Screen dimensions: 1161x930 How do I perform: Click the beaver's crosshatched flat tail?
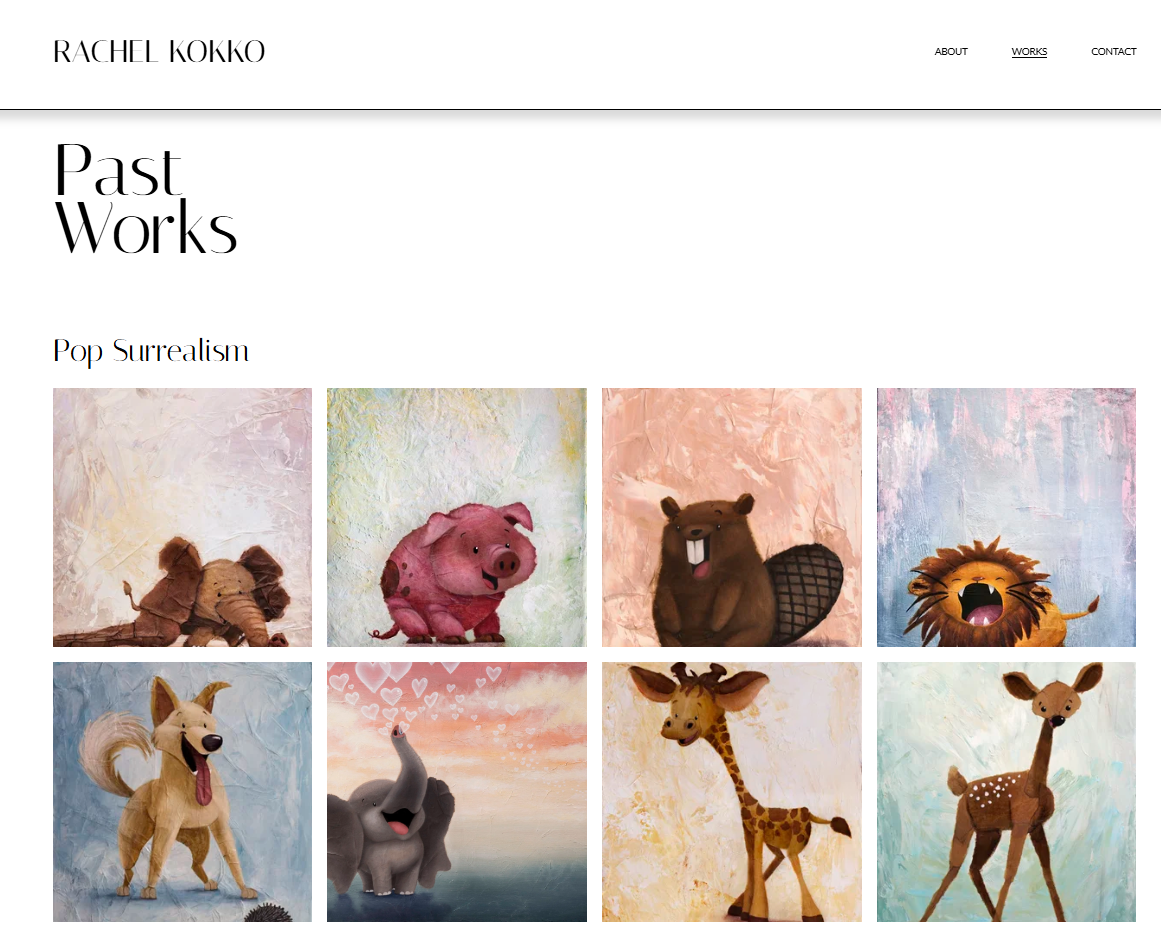[806, 591]
